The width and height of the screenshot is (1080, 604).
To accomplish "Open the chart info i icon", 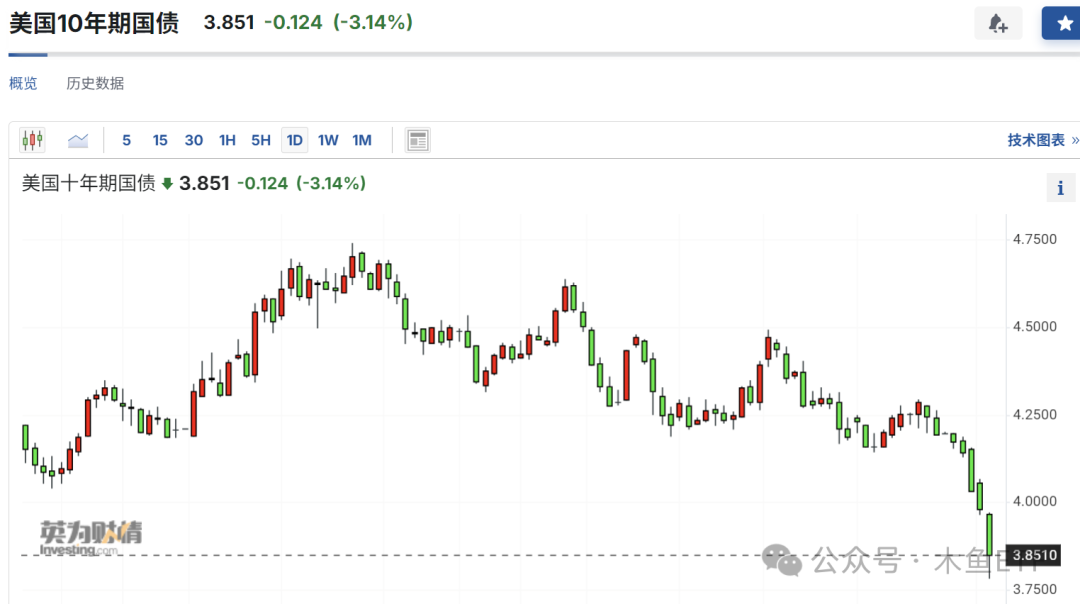I will click(x=1061, y=187).
